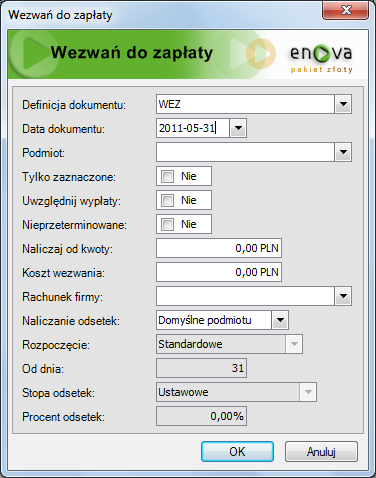Open the Definicja dokumentu dropdown arrow
The height and width of the screenshot is (478, 376).
(x=343, y=104)
